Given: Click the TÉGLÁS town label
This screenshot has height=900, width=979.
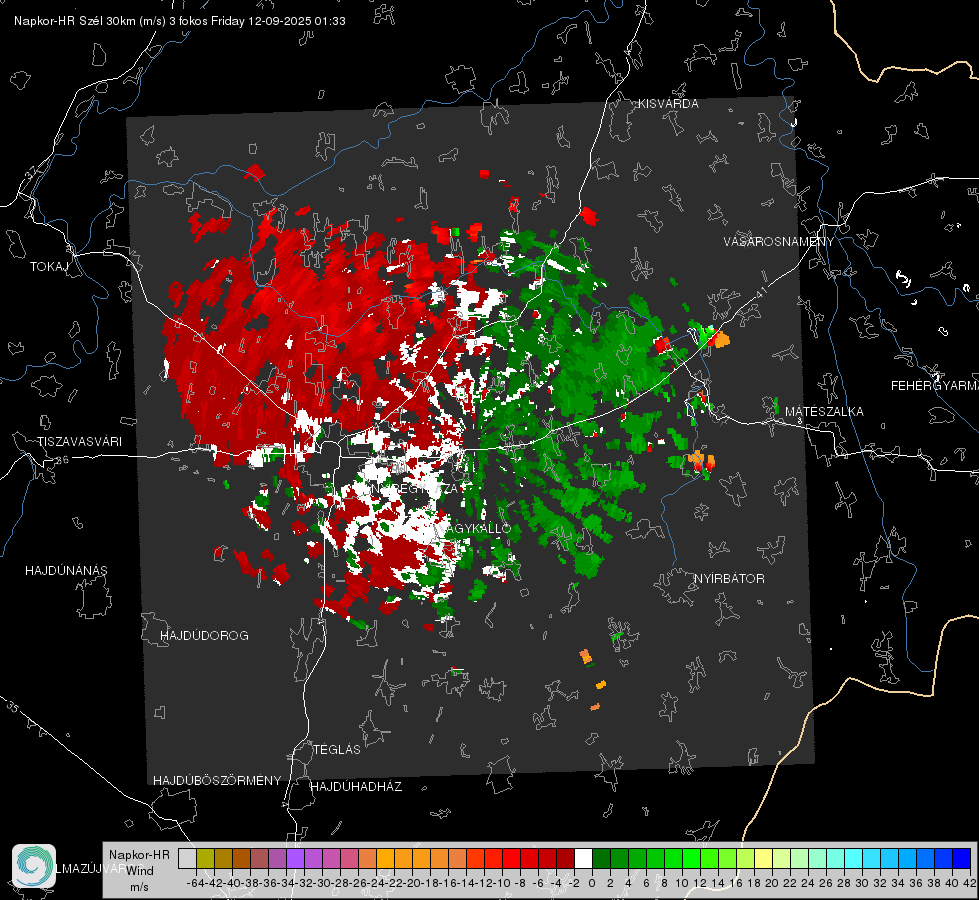Looking at the screenshot, I should 337,750.
